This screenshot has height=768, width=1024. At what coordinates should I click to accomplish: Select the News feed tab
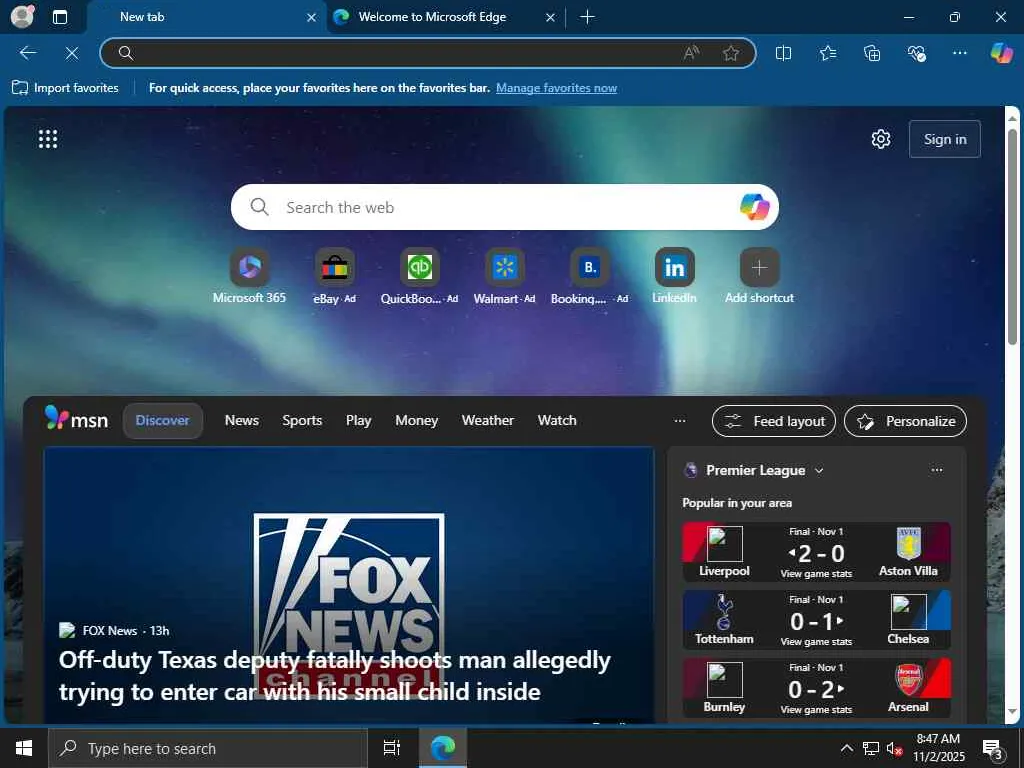(x=242, y=421)
